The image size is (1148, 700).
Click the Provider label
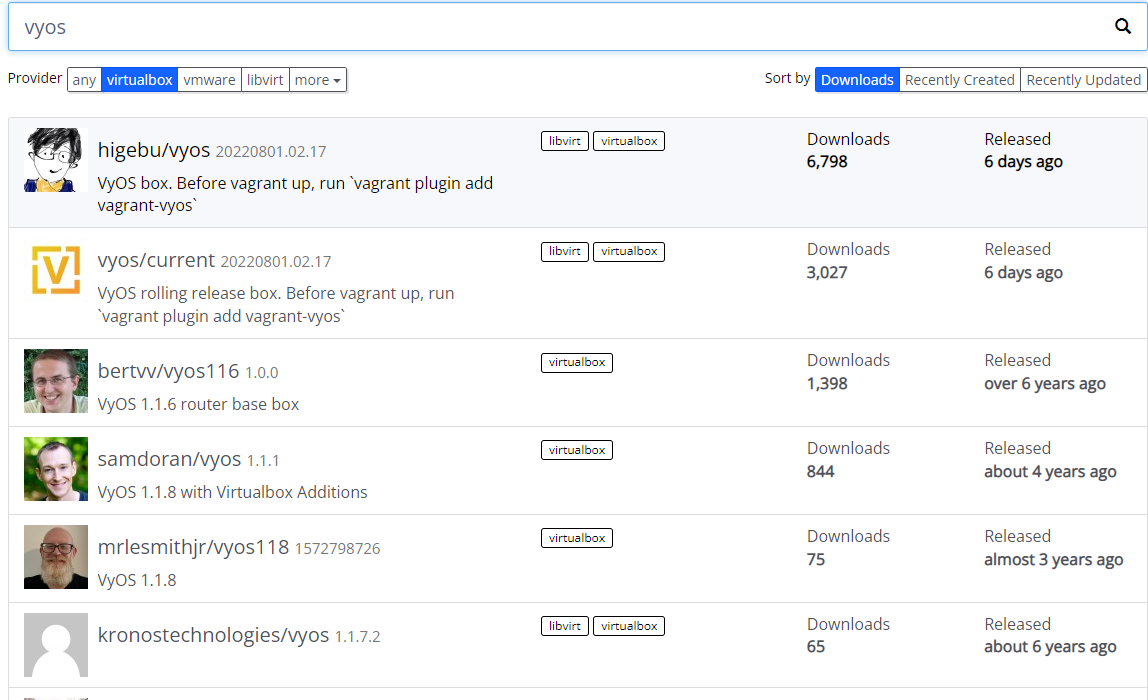34,78
